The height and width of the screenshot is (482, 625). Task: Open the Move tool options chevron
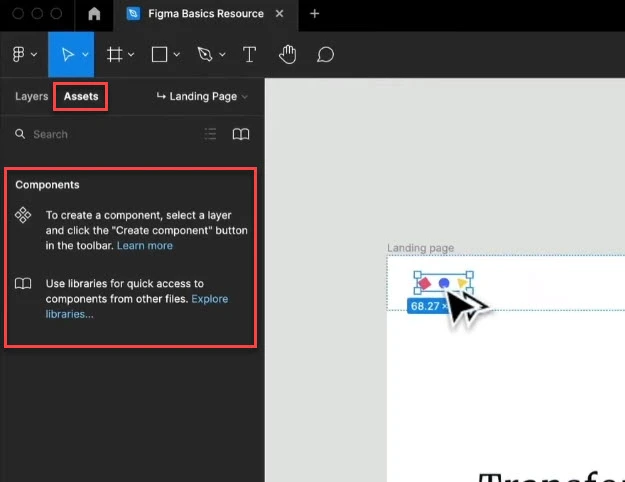[85, 54]
